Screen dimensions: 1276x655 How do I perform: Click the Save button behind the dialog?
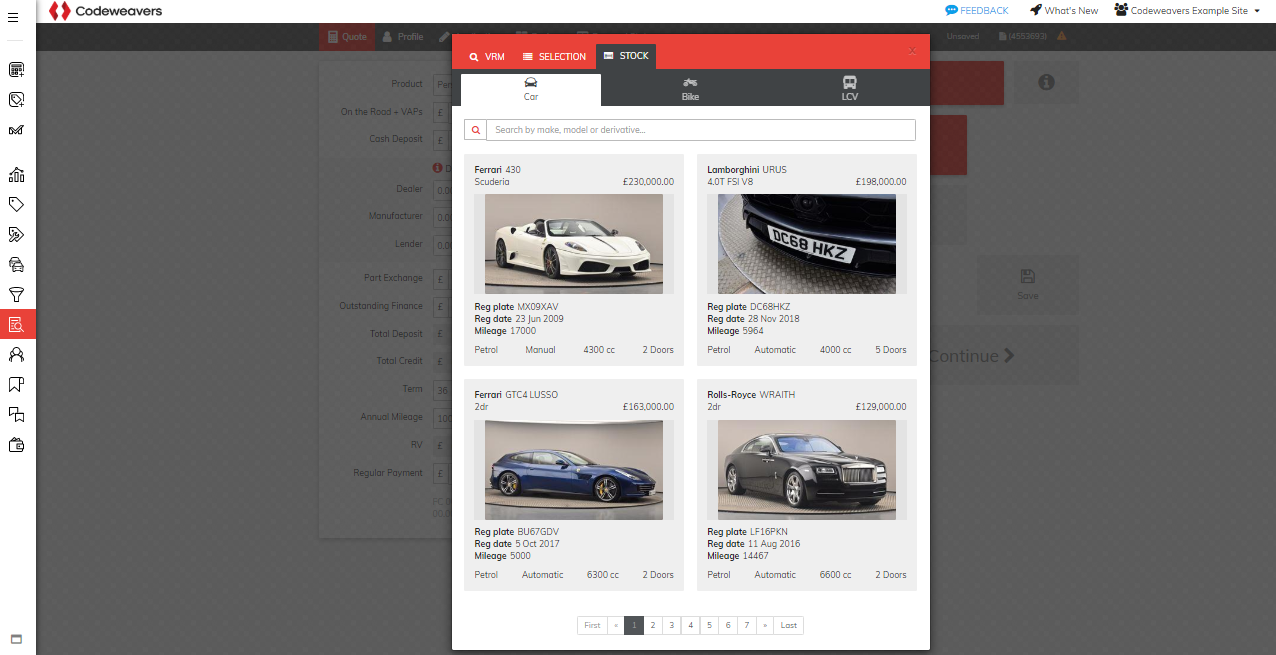tap(1028, 284)
